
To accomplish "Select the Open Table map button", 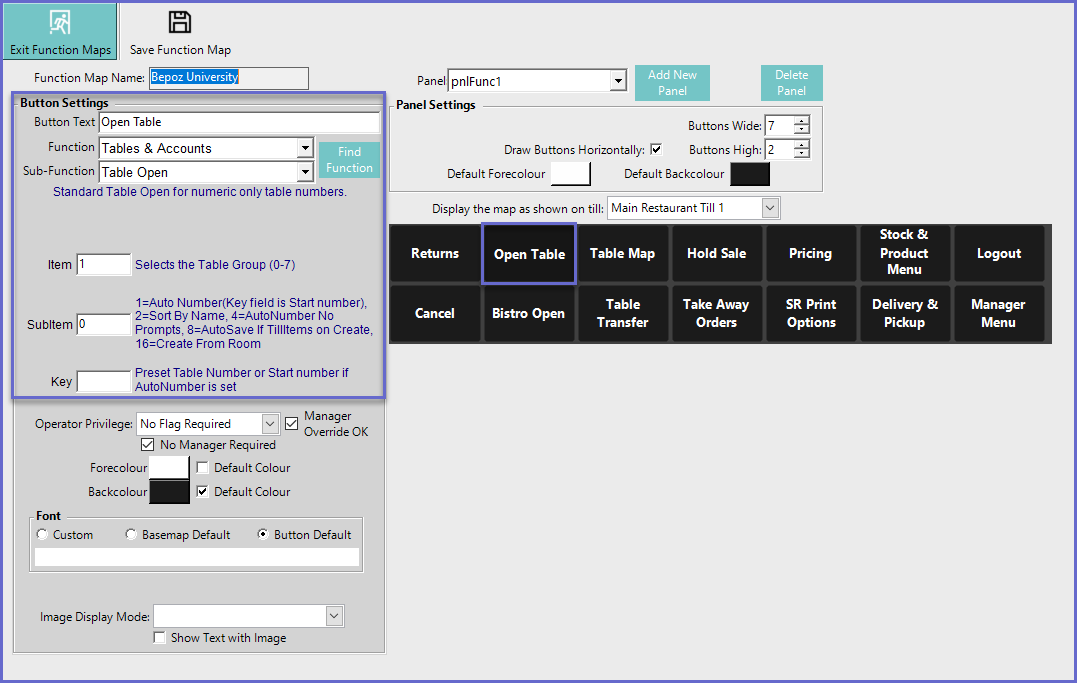I will point(529,254).
